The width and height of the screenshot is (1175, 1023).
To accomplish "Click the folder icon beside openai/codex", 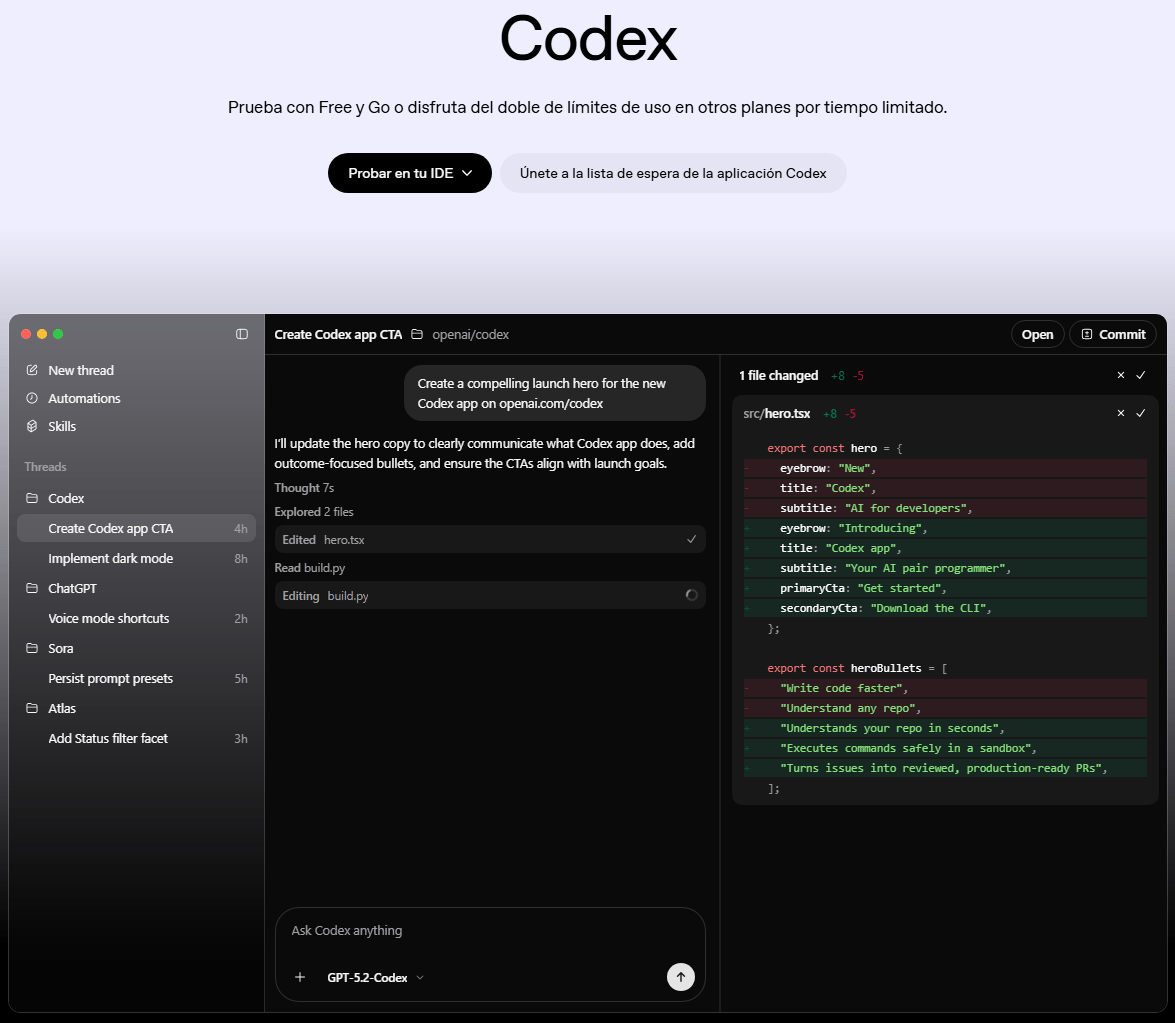I will (x=417, y=334).
